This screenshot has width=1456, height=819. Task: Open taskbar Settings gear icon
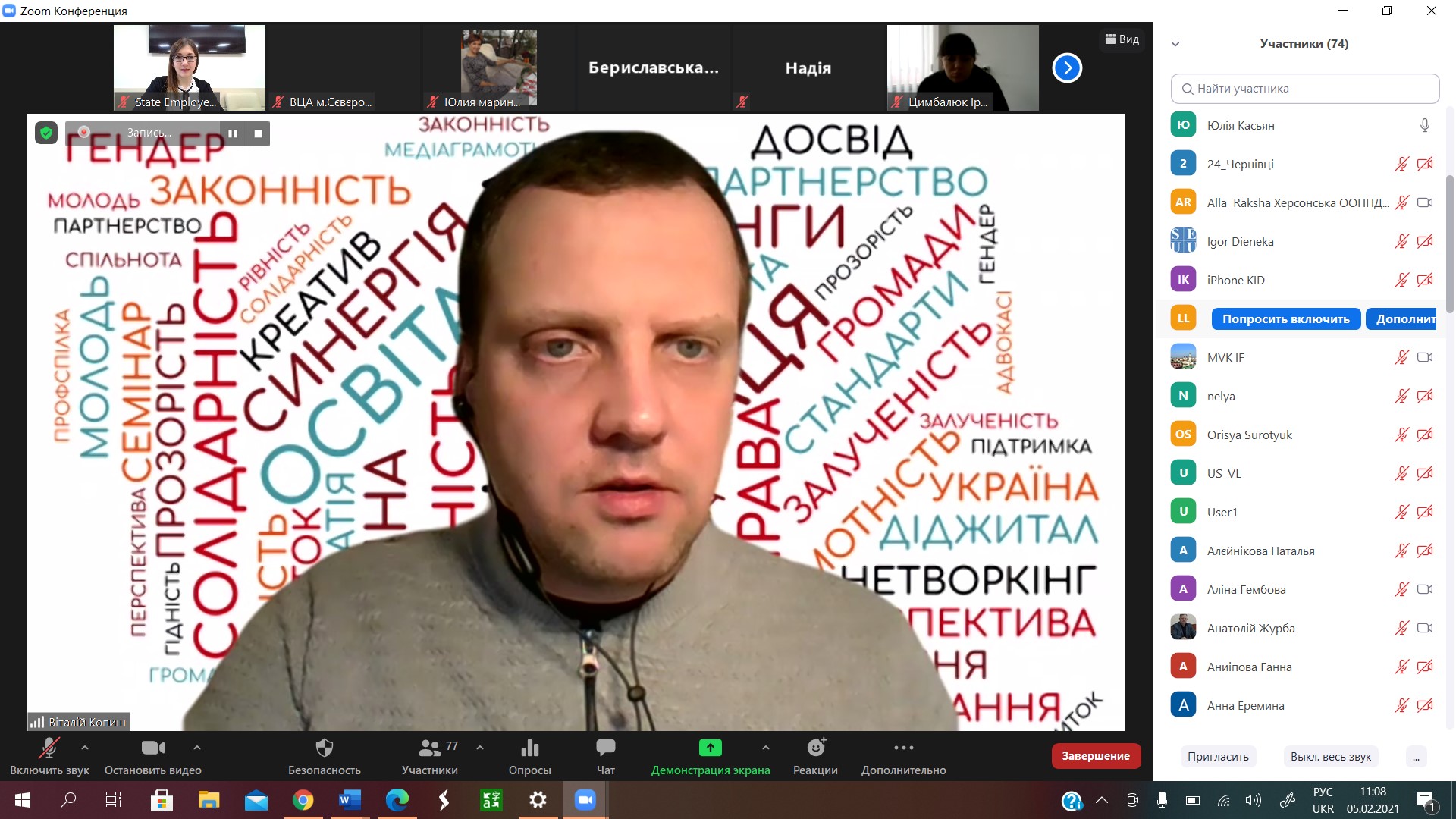tap(538, 800)
